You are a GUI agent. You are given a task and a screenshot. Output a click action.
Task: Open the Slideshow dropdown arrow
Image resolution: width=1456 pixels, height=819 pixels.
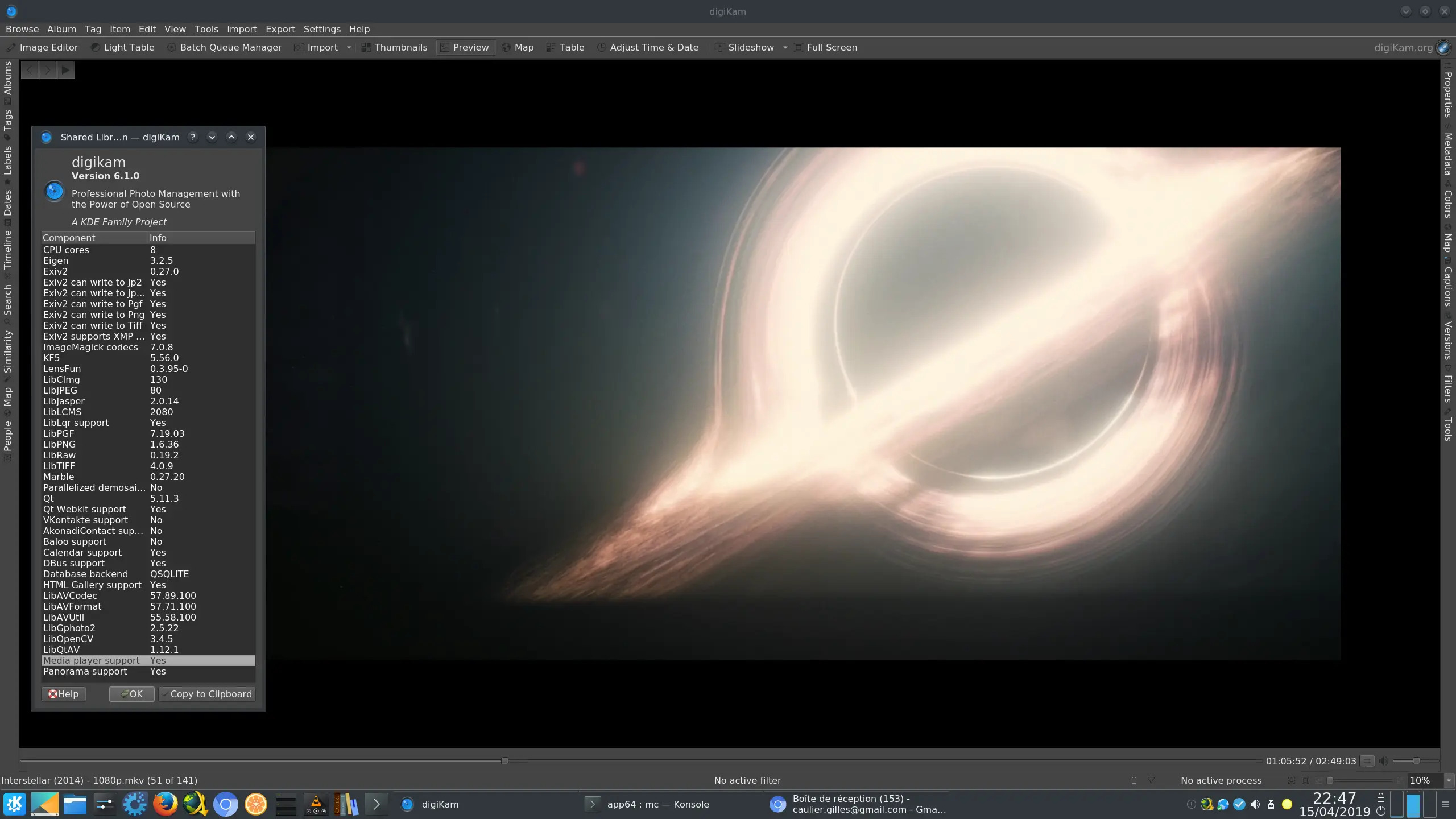pyautogui.click(x=786, y=48)
